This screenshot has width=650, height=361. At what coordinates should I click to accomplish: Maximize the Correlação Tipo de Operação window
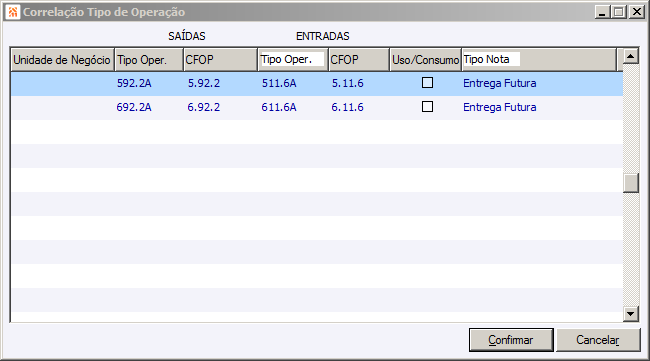click(618, 12)
